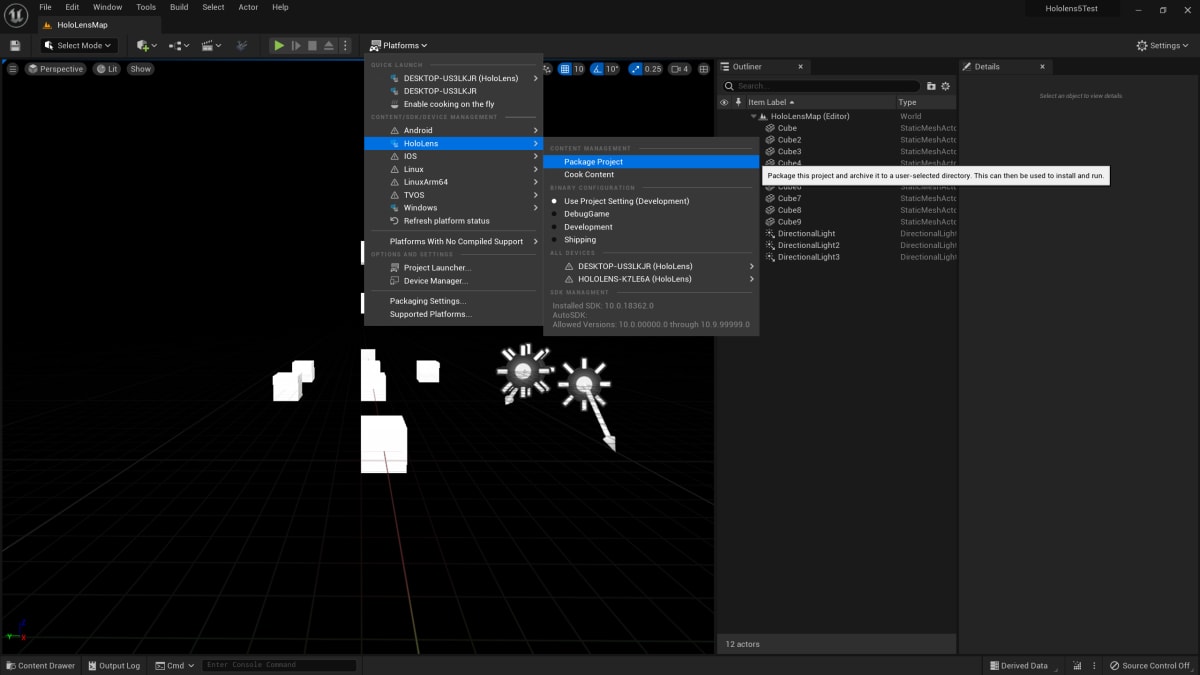Click the Eject from player icon
This screenshot has width=1200, height=675.
329,45
